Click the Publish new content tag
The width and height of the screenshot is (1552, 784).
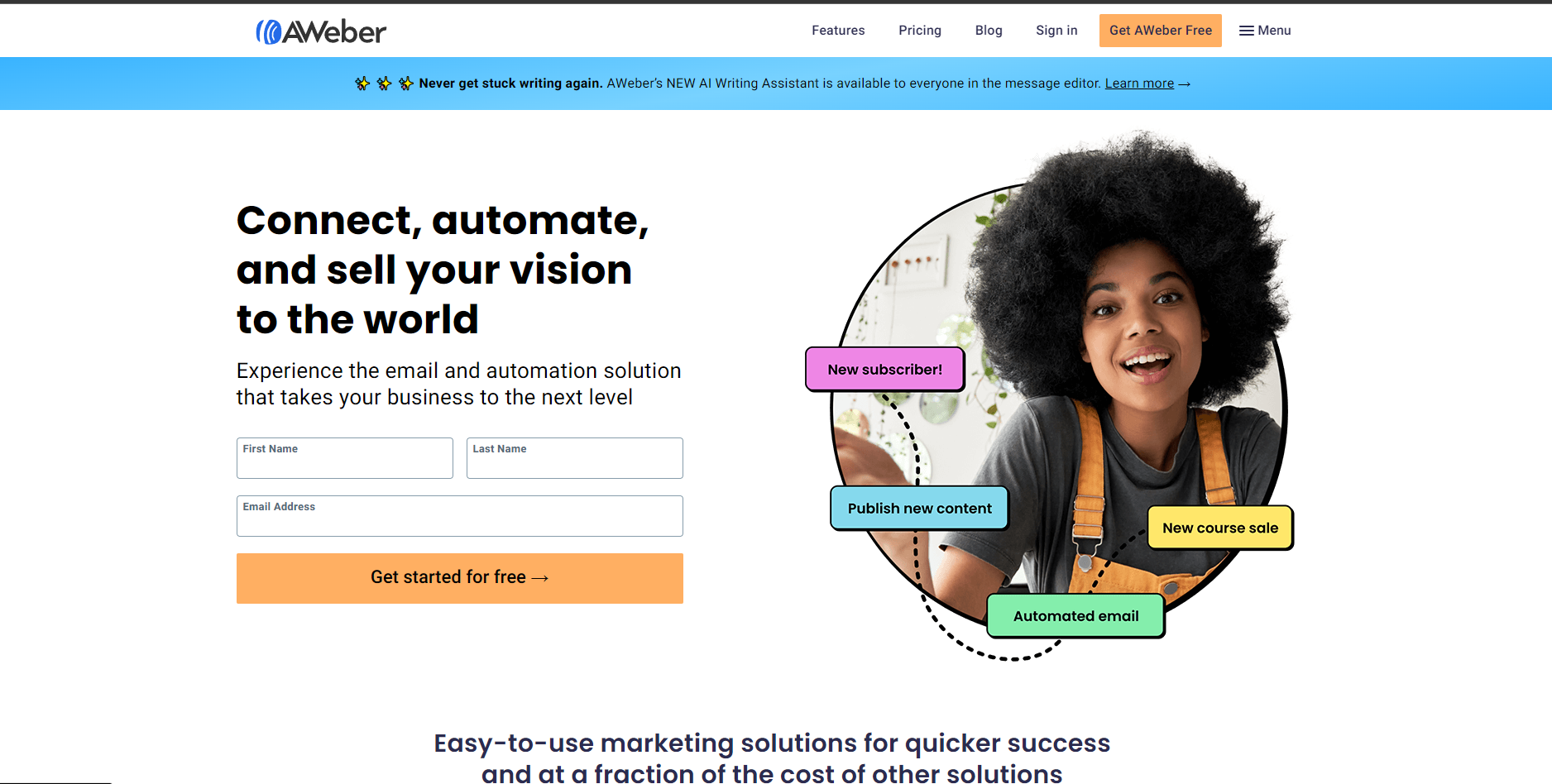(x=919, y=509)
